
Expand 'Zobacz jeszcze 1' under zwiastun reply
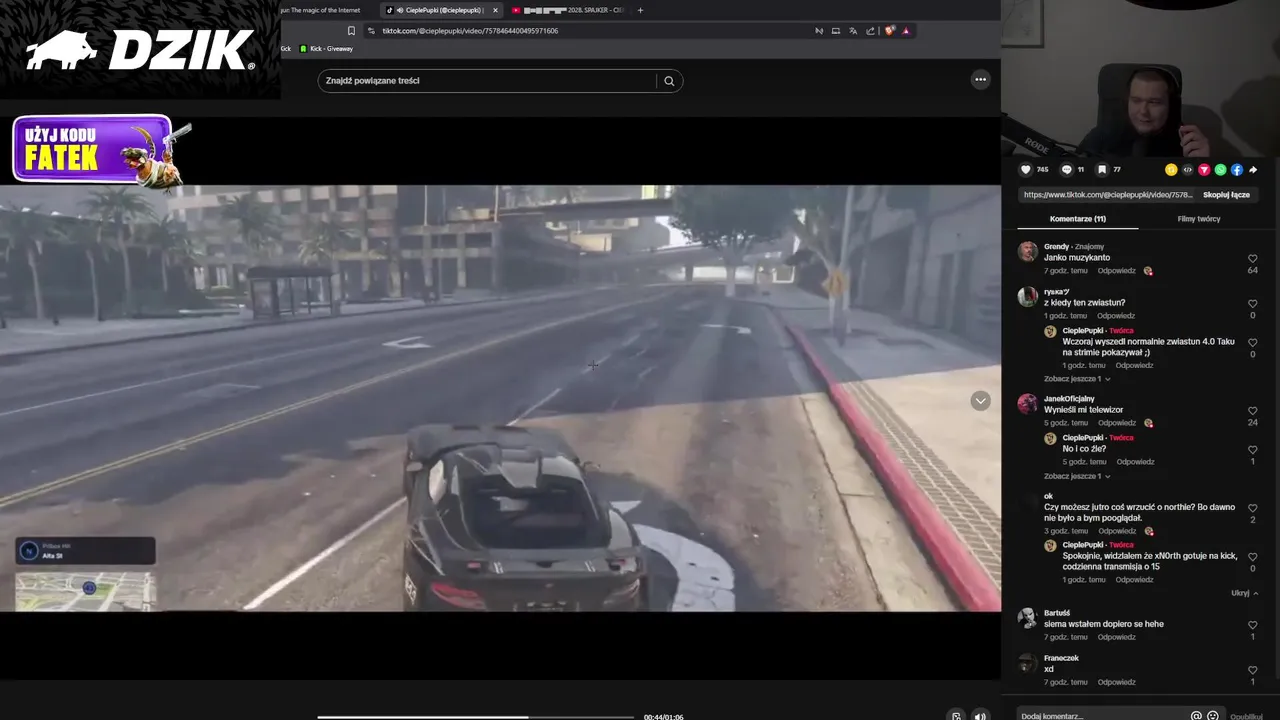tap(1077, 379)
